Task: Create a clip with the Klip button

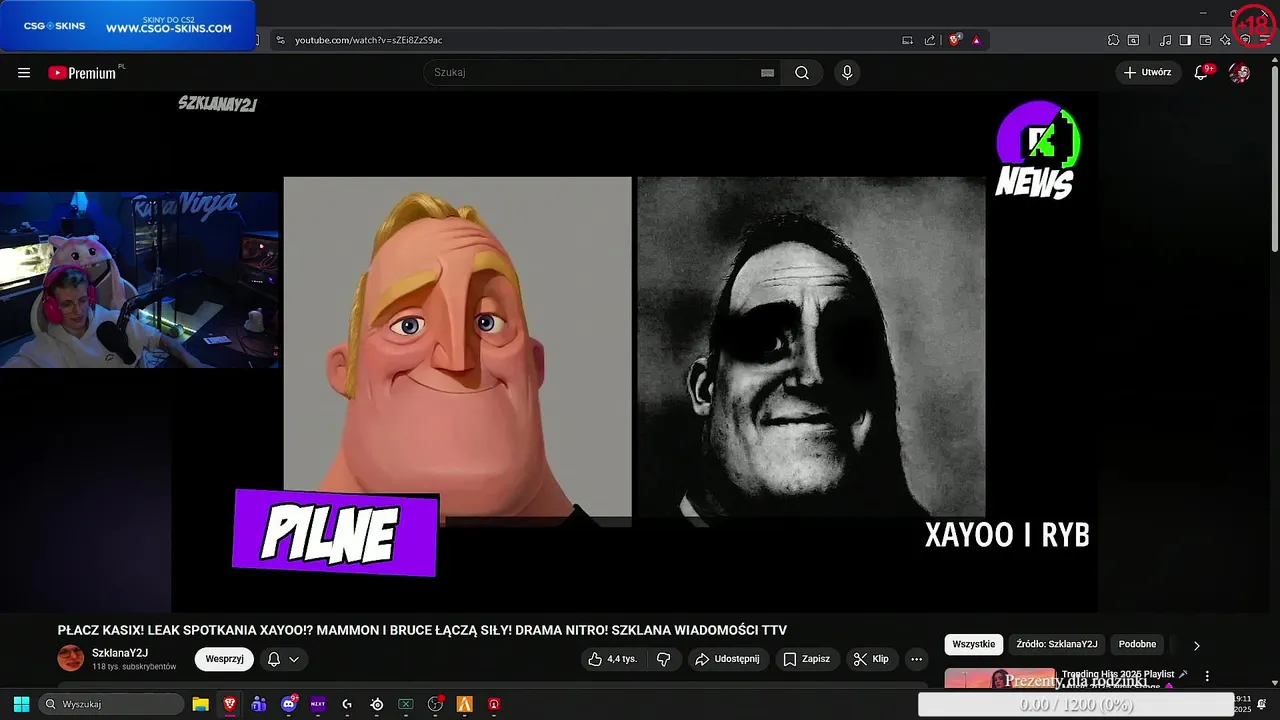Action: coord(871,659)
